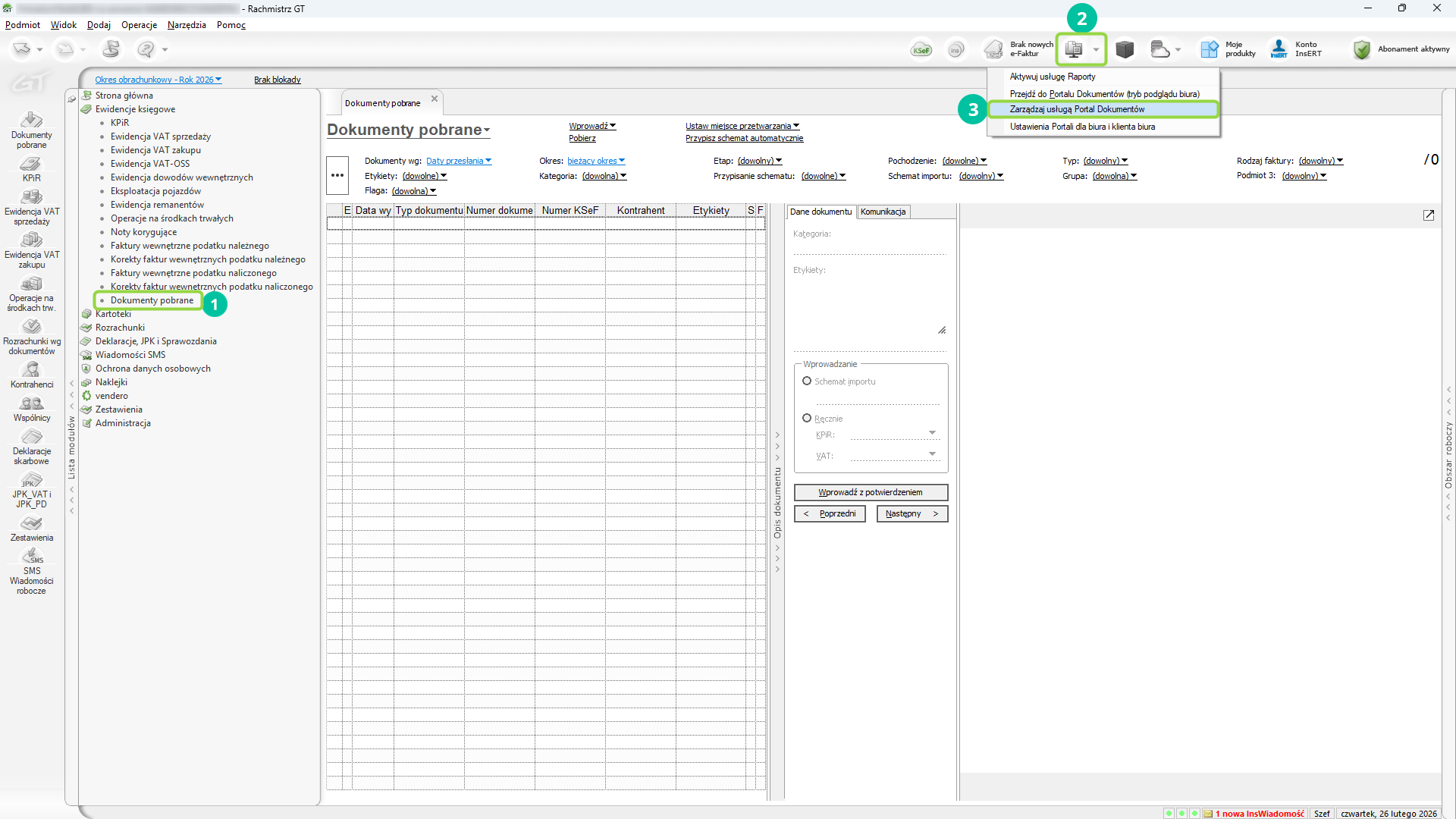Click the Przypisz schemat automatycznie link

click(x=744, y=138)
